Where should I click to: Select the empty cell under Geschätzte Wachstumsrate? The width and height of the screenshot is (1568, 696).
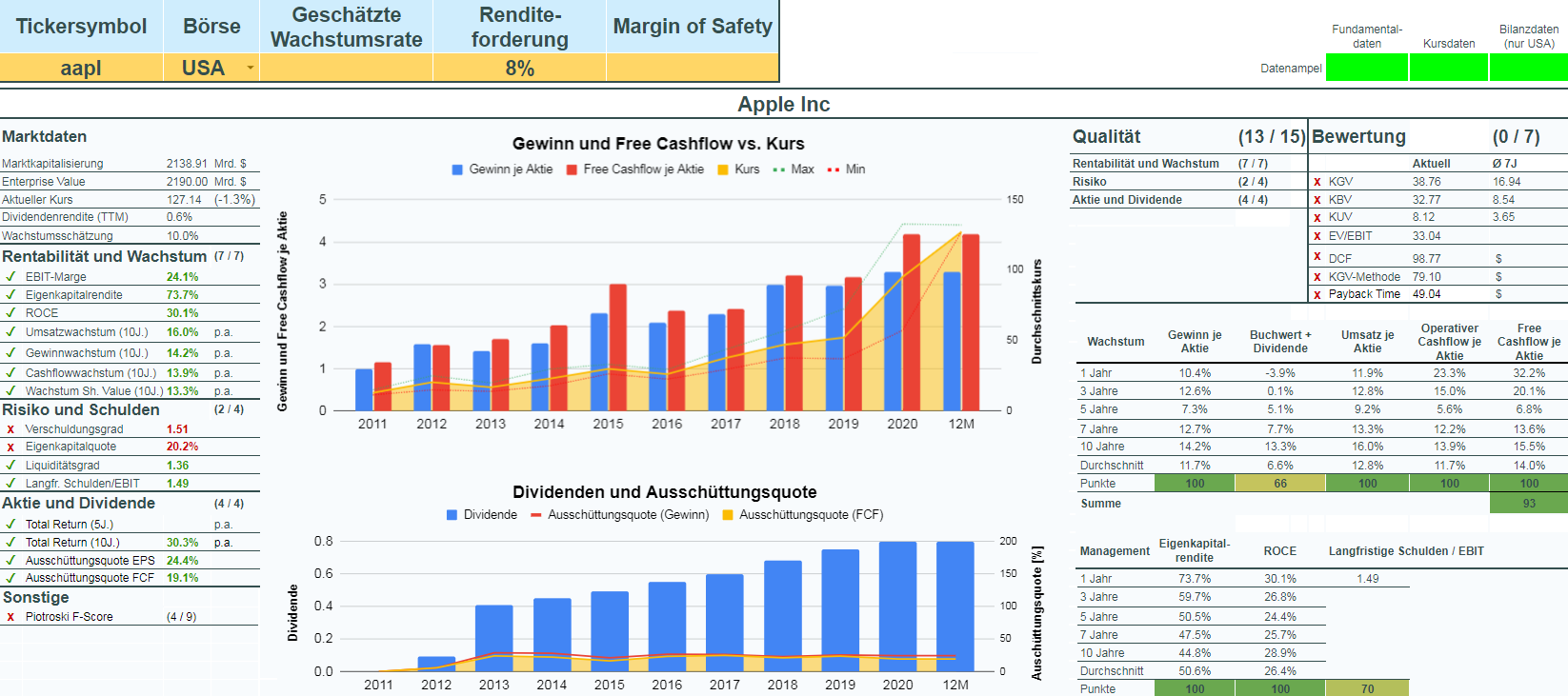[x=346, y=68]
